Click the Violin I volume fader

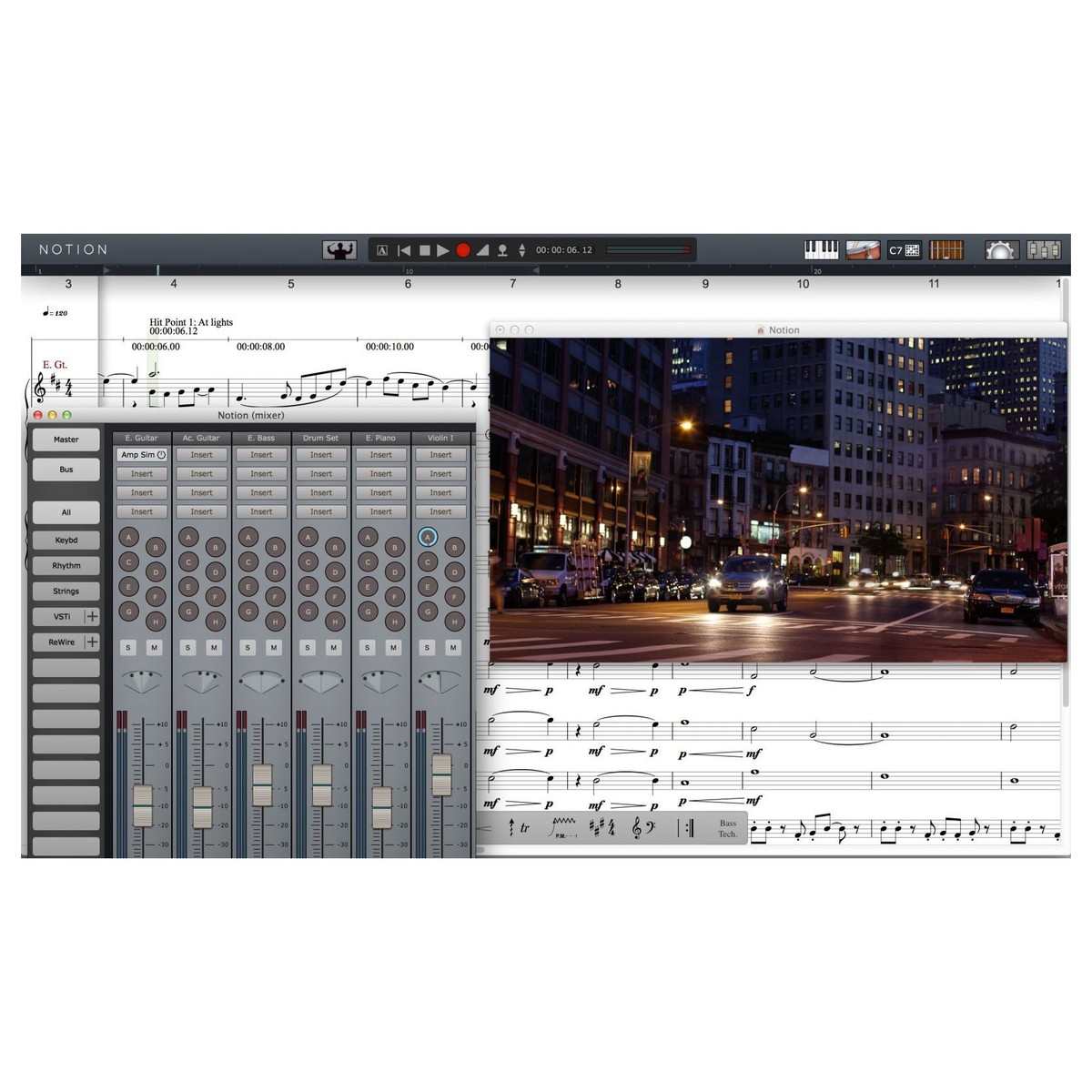(441, 775)
